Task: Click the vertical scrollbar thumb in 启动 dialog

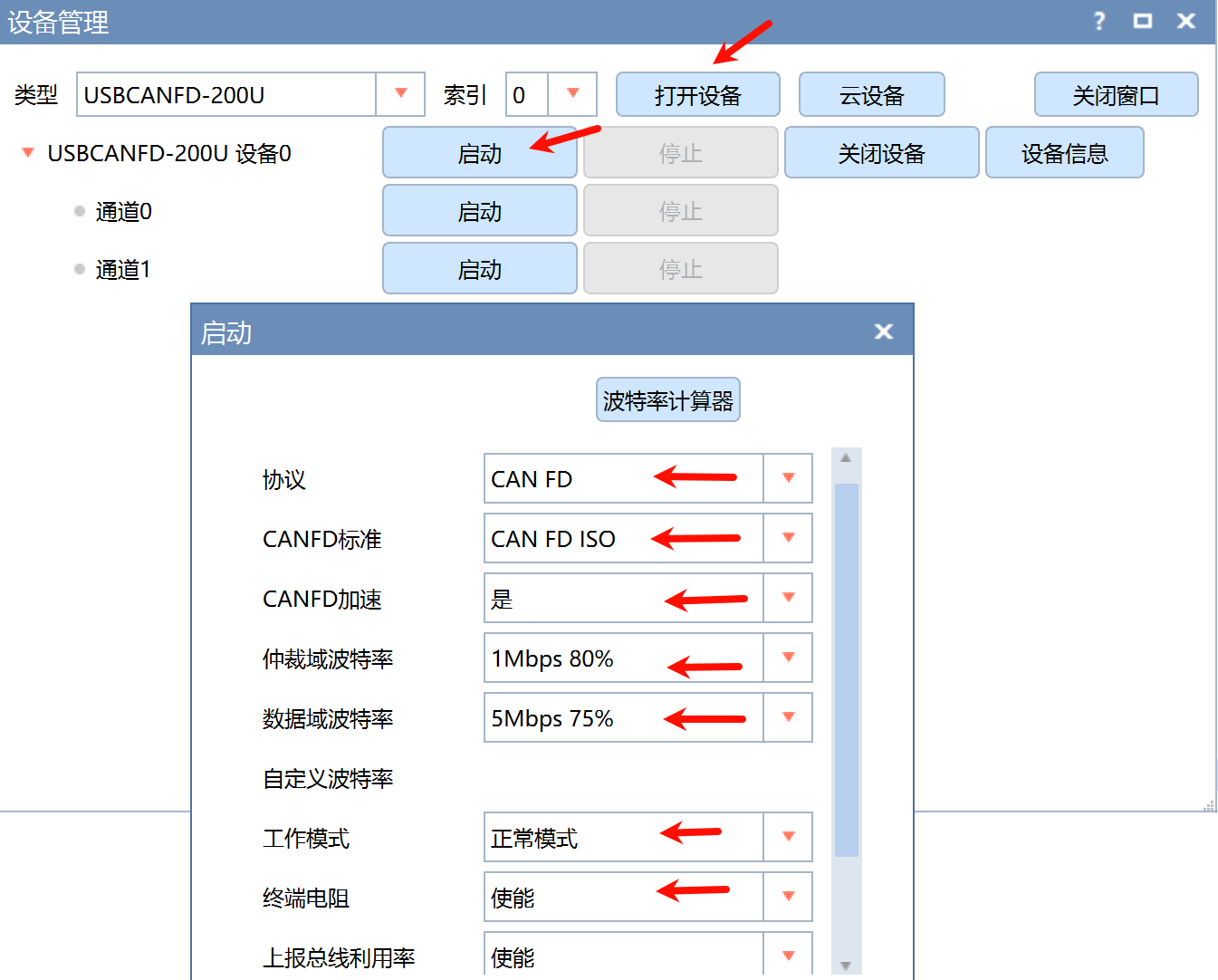Action: (x=847, y=670)
